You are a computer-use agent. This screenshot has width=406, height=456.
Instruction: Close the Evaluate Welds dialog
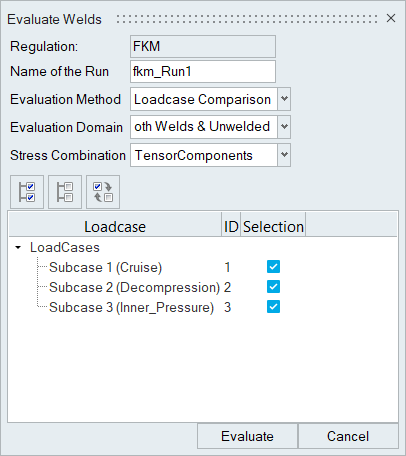click(x=391, y=18)
